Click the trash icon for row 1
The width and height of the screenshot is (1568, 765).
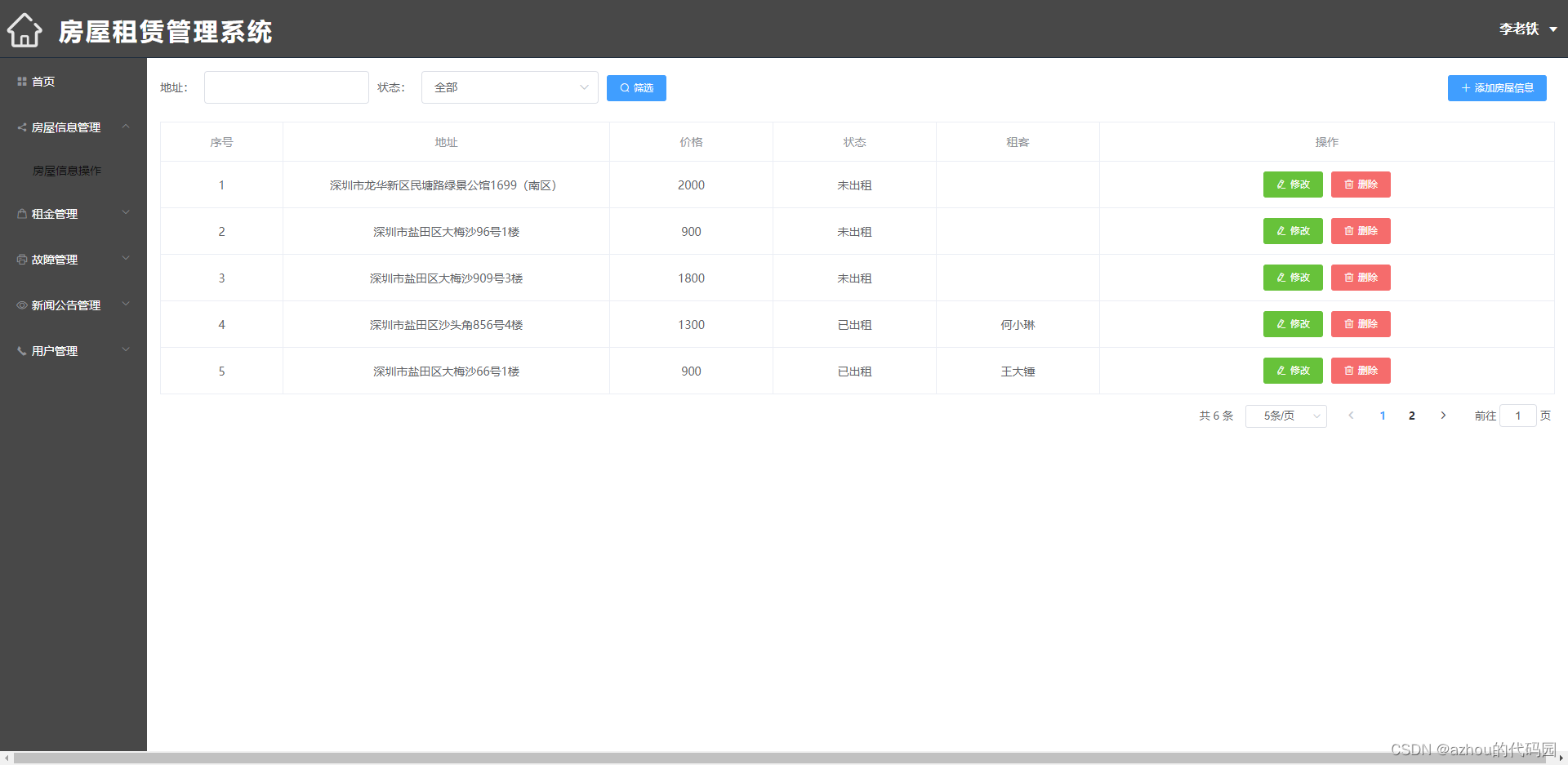click(x=1349, y=185)
